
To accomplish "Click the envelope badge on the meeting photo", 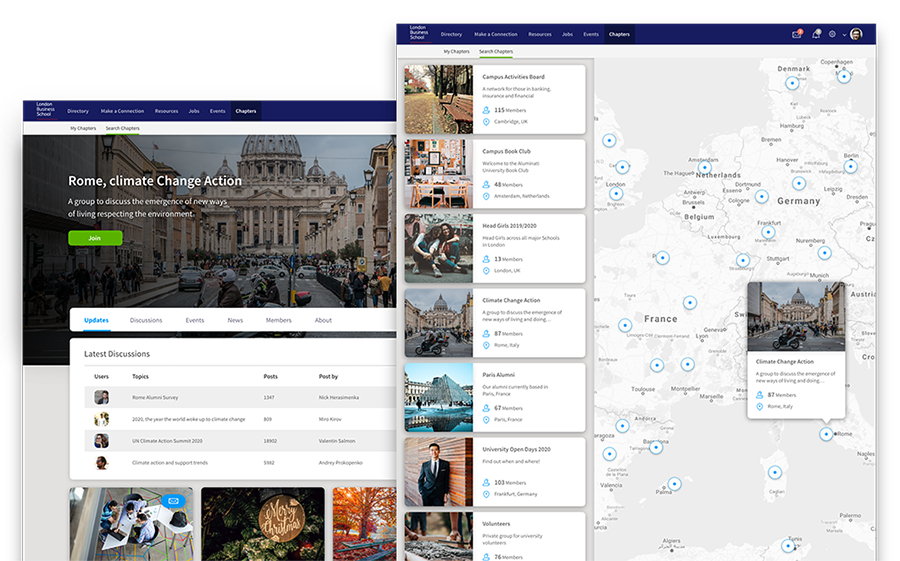I will [173, 501].
